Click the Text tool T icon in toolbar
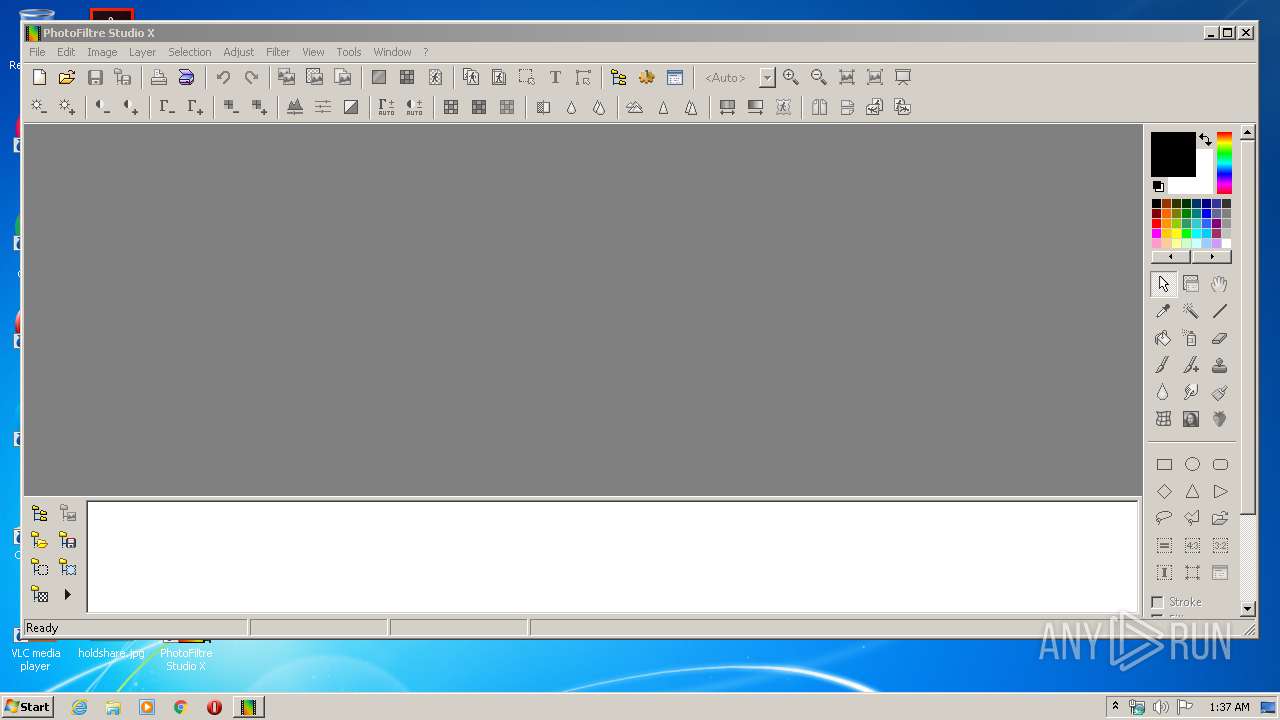The height and width of the screenshot is (720, 1280). point(555,77)
